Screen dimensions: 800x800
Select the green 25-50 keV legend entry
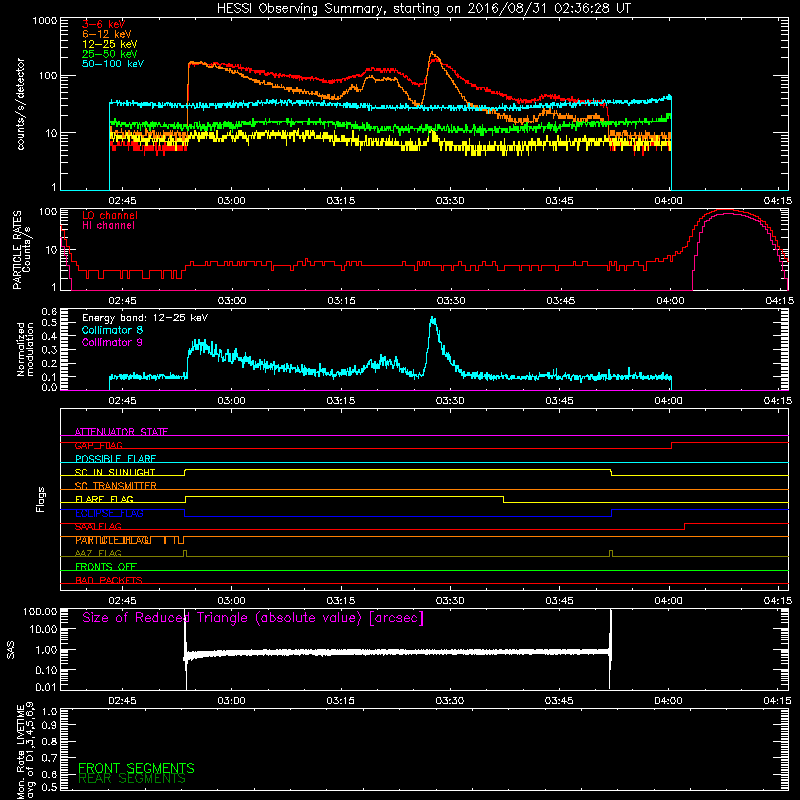click(110, 54)
